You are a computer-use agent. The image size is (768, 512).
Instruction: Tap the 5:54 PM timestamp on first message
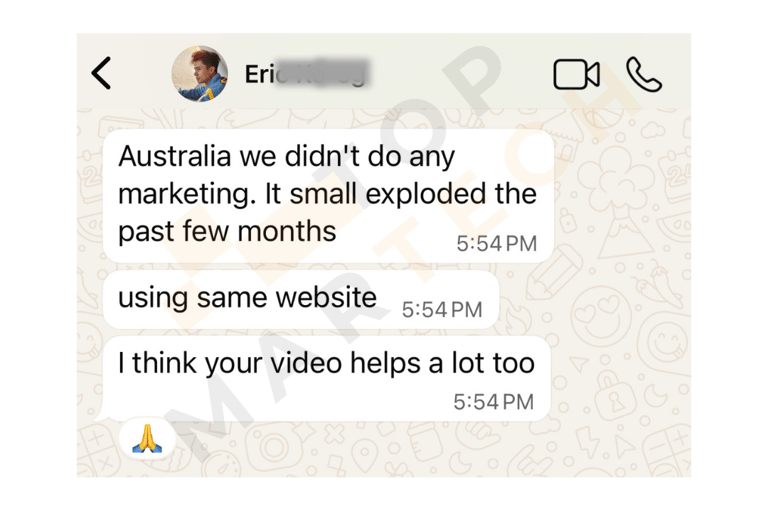pyautogui.click(x=497, y=244)
